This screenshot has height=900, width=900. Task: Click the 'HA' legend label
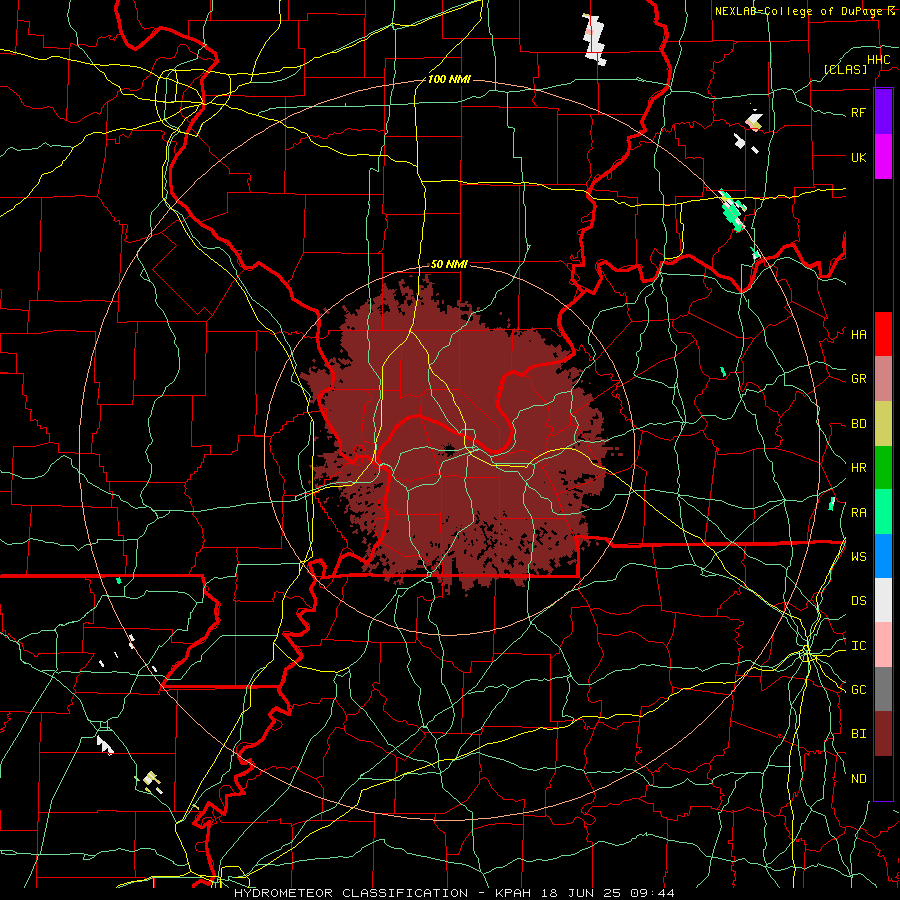tap(858, 335)
